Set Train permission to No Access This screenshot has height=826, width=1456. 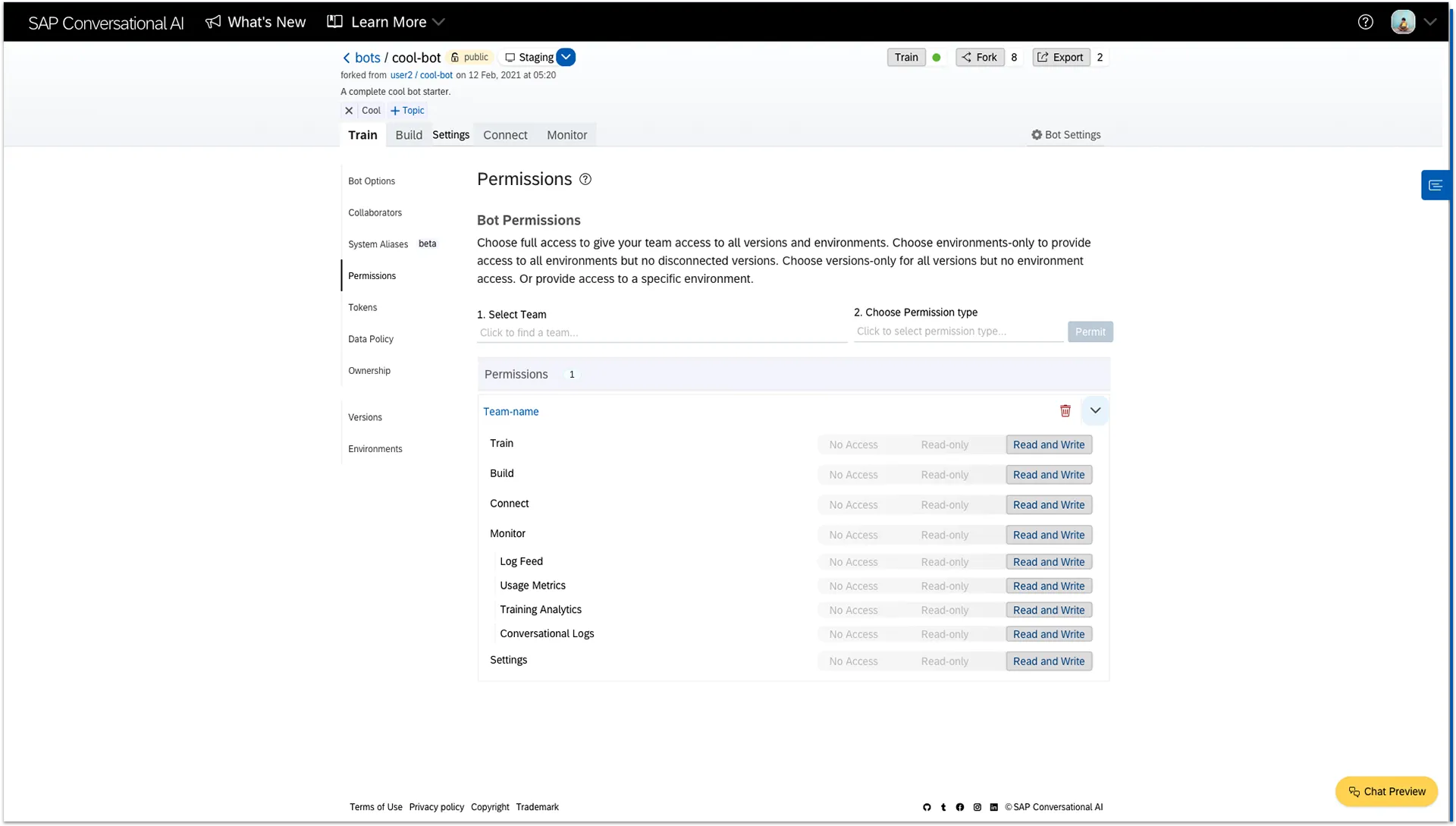(853, 445)
